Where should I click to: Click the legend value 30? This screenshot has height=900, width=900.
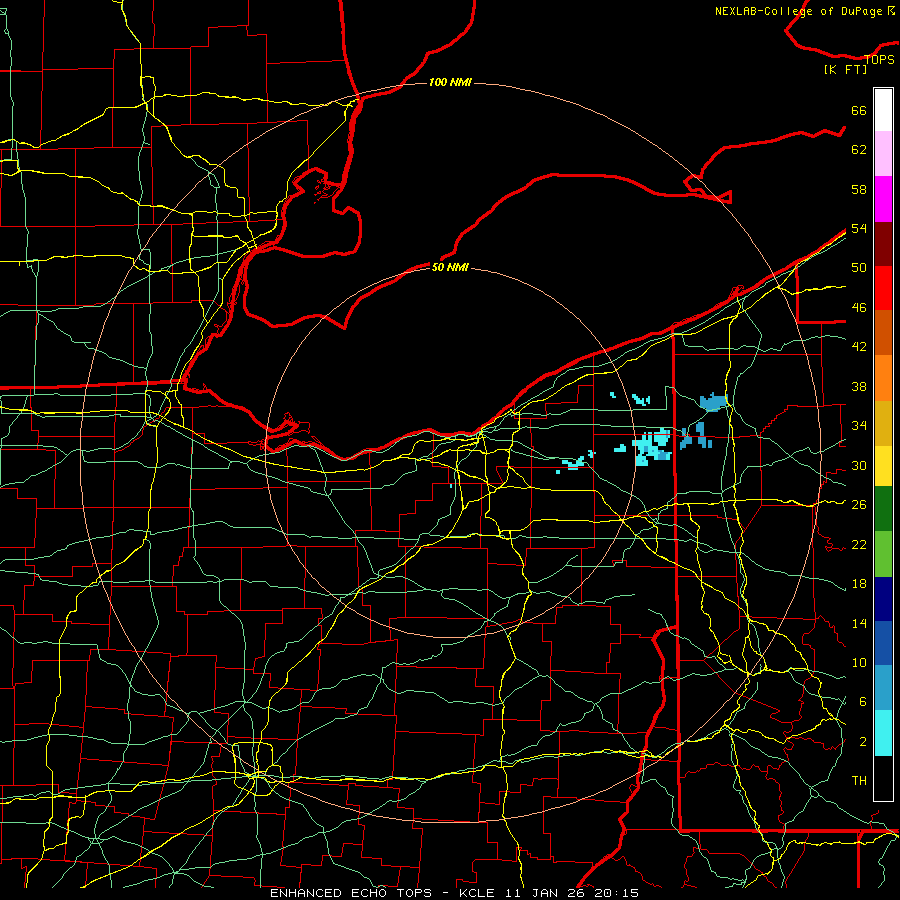[x=859, y=465]
